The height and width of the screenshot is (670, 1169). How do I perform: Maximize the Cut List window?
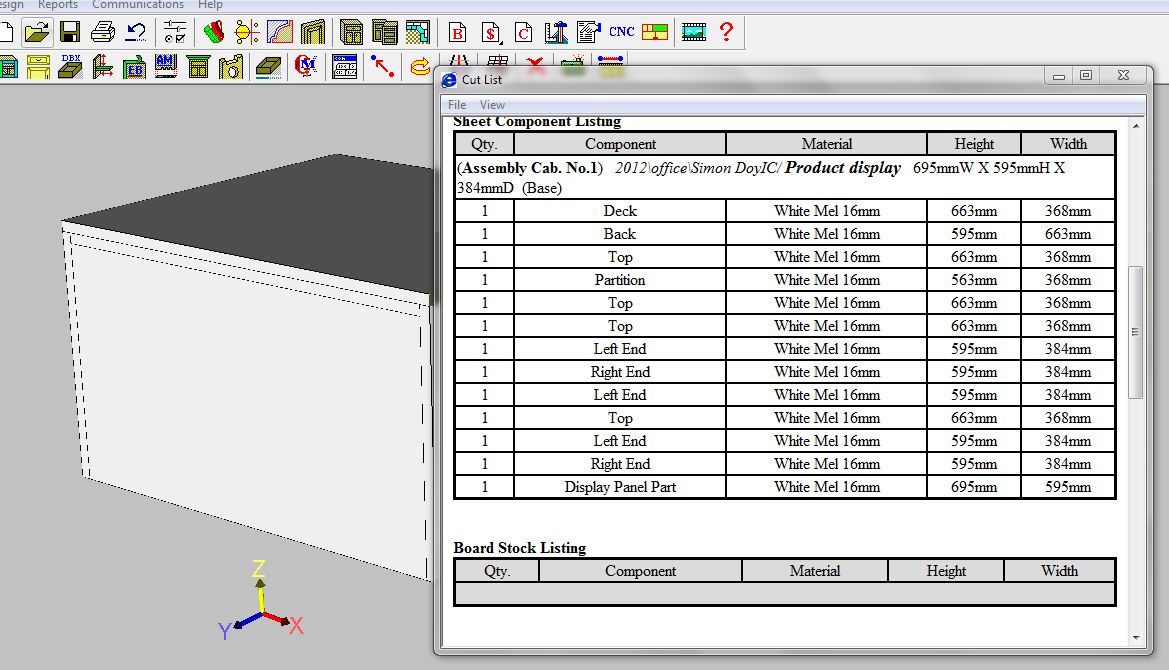click(x=1086, y=76)
